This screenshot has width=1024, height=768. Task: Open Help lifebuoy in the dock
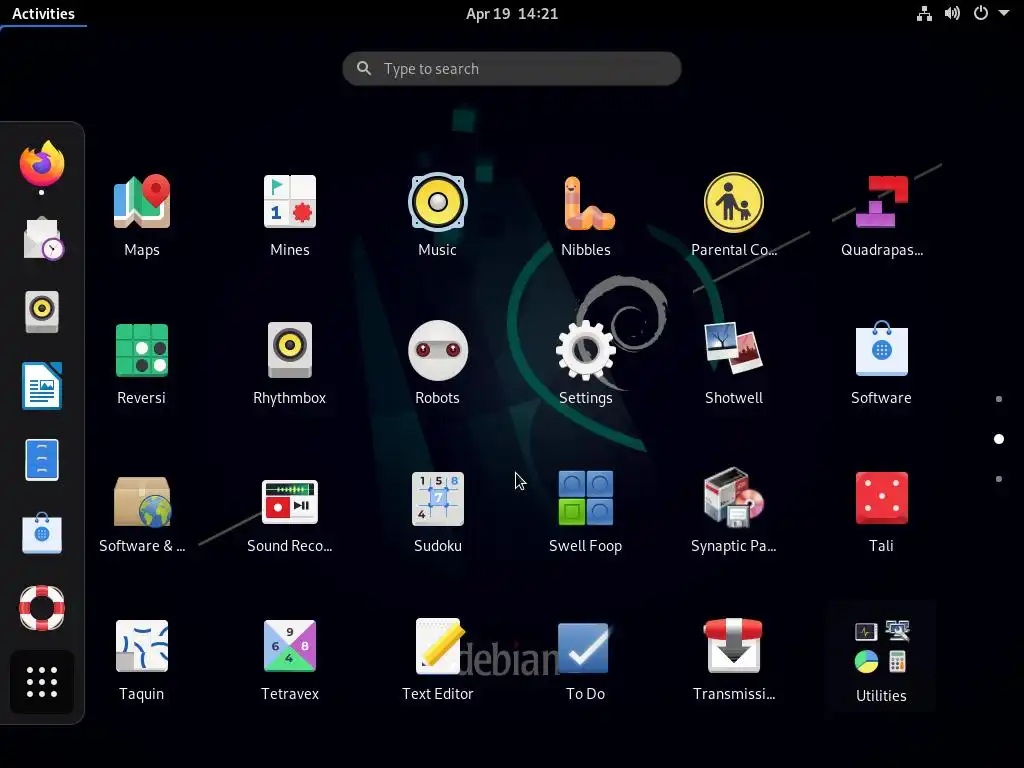point(42,608)
